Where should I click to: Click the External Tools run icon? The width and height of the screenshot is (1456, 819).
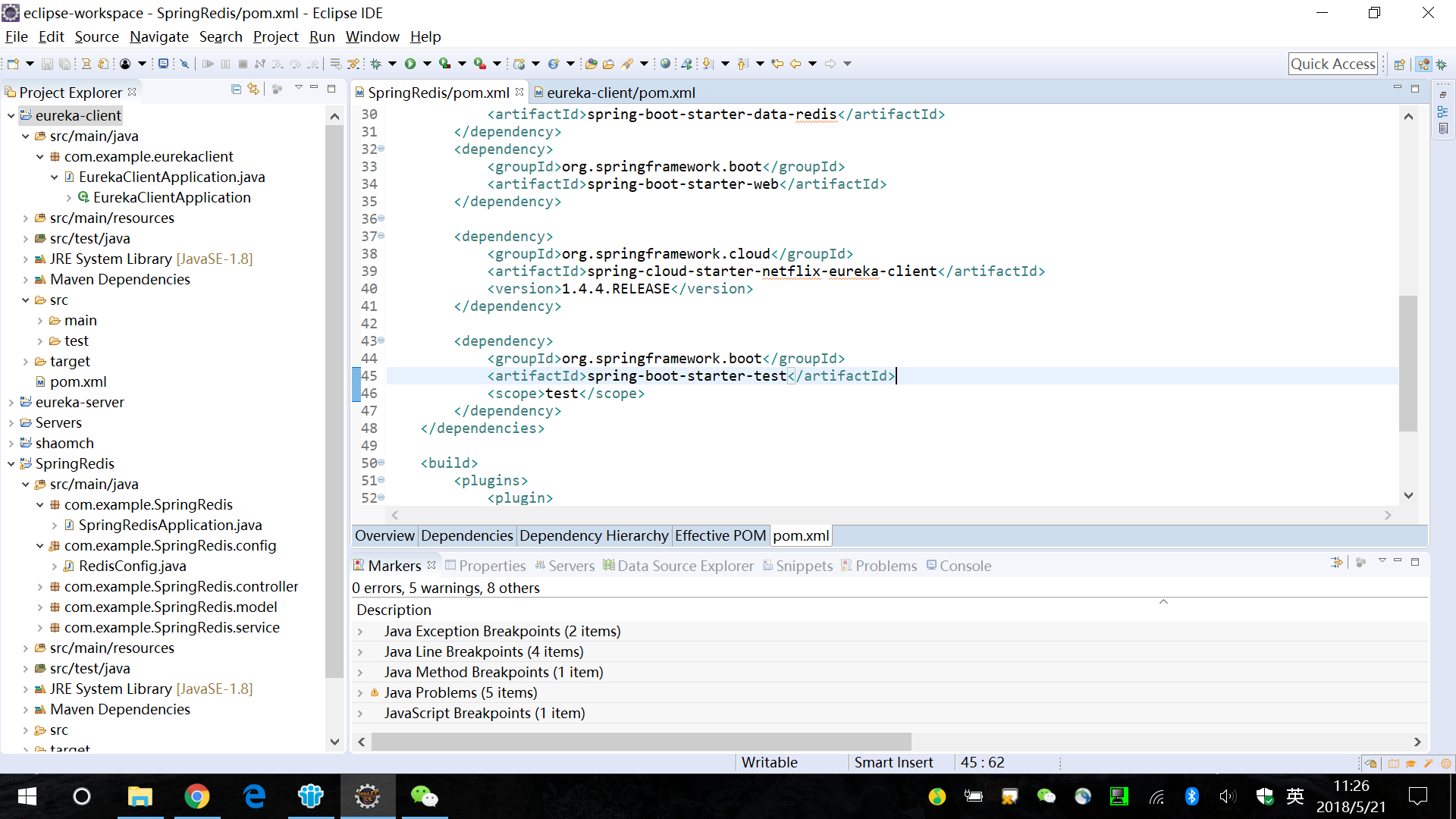click(x=479, y=64)
